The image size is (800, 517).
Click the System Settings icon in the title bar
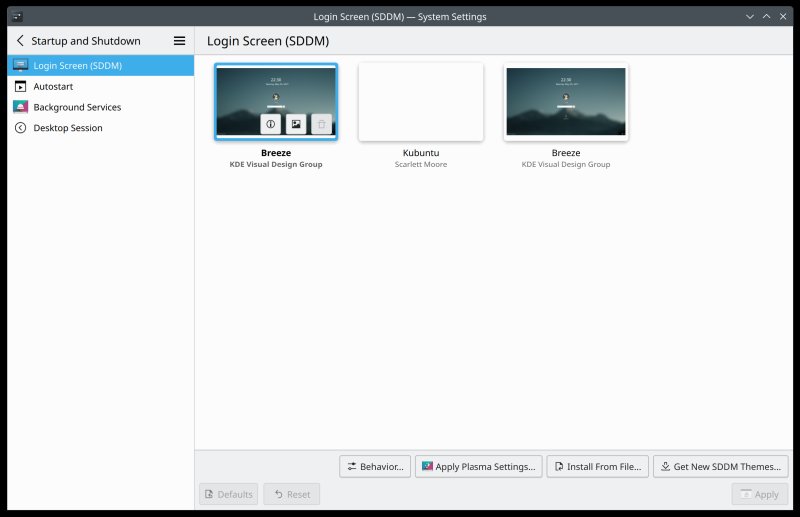pos(17,16)
